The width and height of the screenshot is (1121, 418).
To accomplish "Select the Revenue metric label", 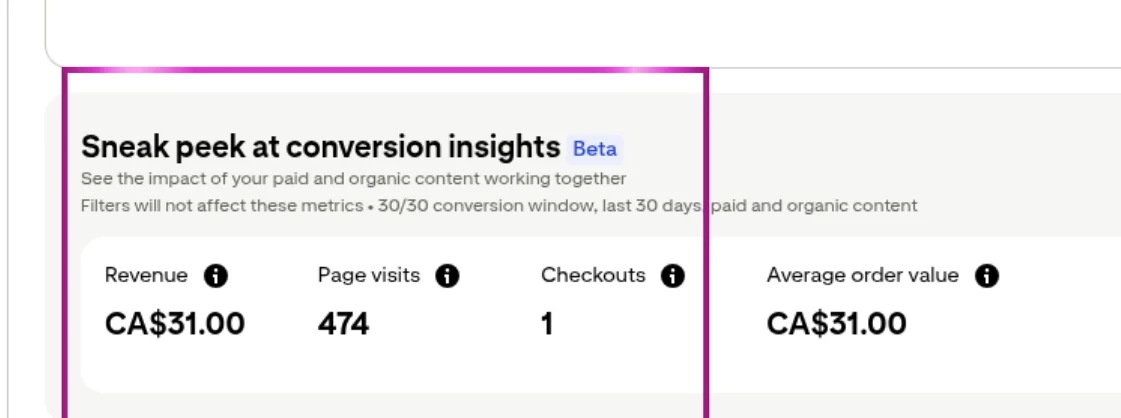I will [146, 276].
